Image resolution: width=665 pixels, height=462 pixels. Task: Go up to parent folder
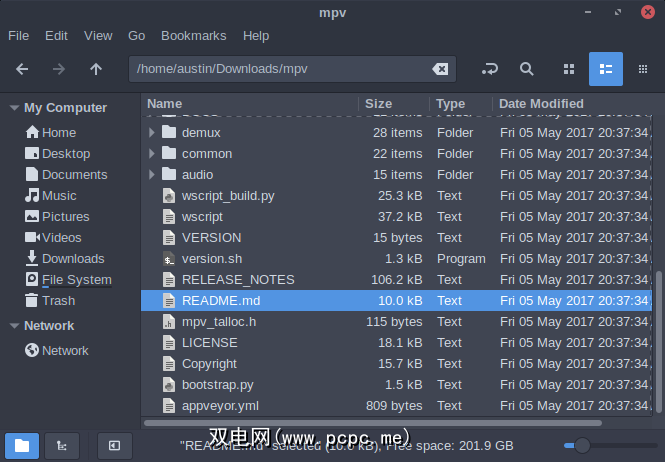[96, 69]
